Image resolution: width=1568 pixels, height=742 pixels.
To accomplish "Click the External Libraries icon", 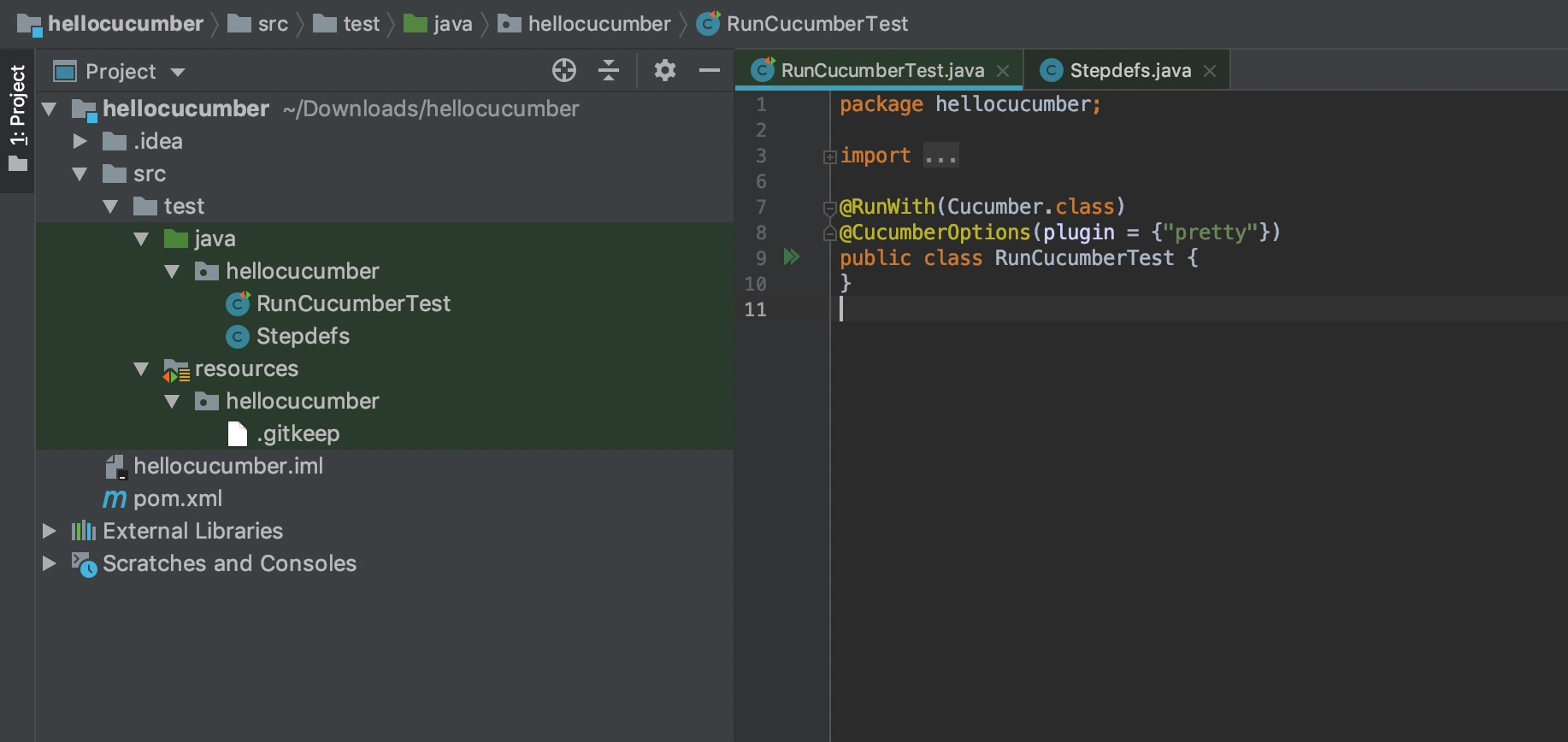I will [x=83, y=532].
